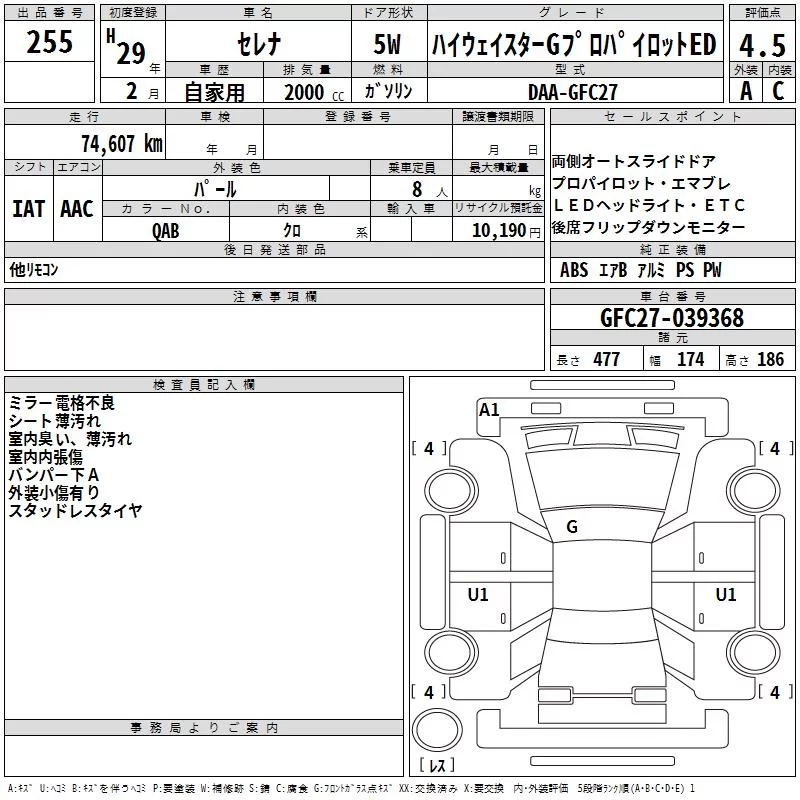Image resolution: width=800 pixels, height=800 pixels.
Task: Click the 4.5 evaluation score
Action: [762, 45]
